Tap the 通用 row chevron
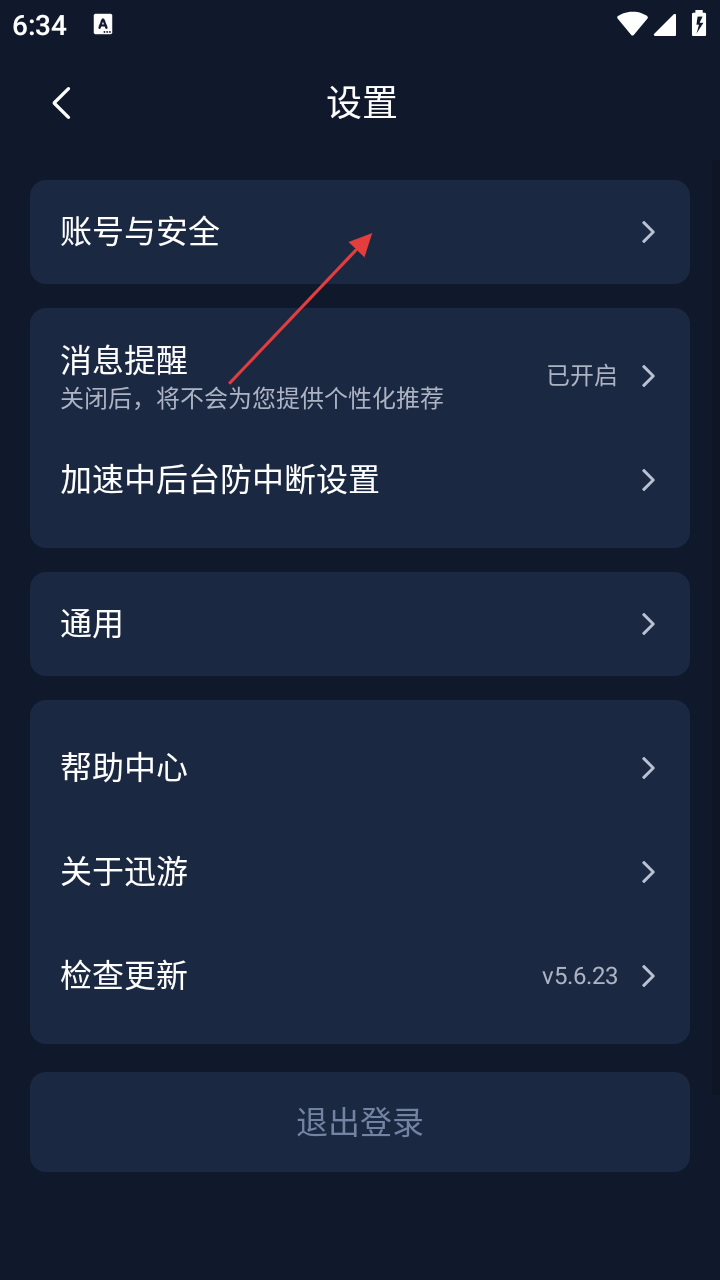The height and width of the screenshot is (1280, 720). coord(648,624)
